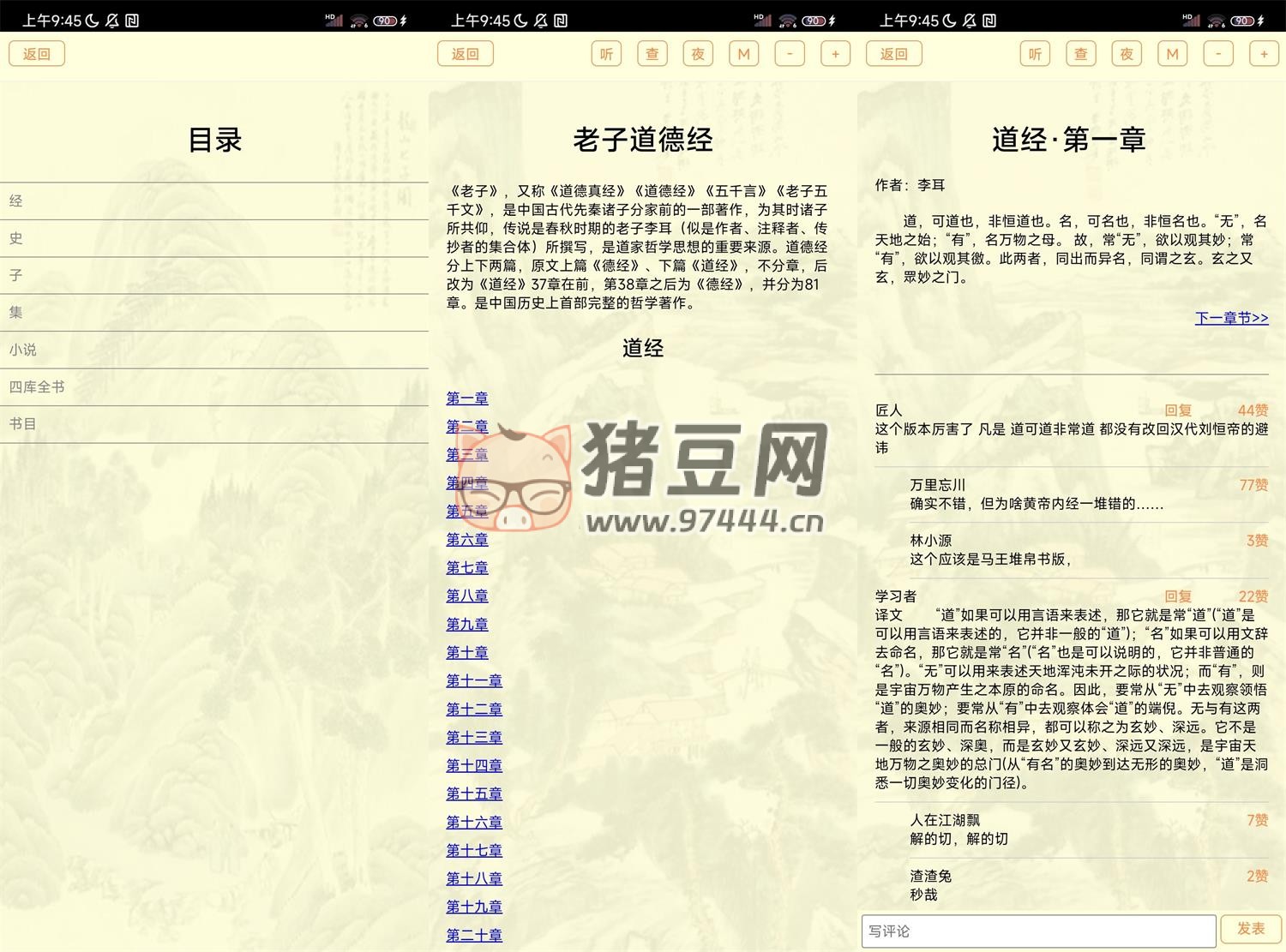Screen dimensions: 1286x952
Task: Open chapter link 第十三章
Action: coord(474,738)
